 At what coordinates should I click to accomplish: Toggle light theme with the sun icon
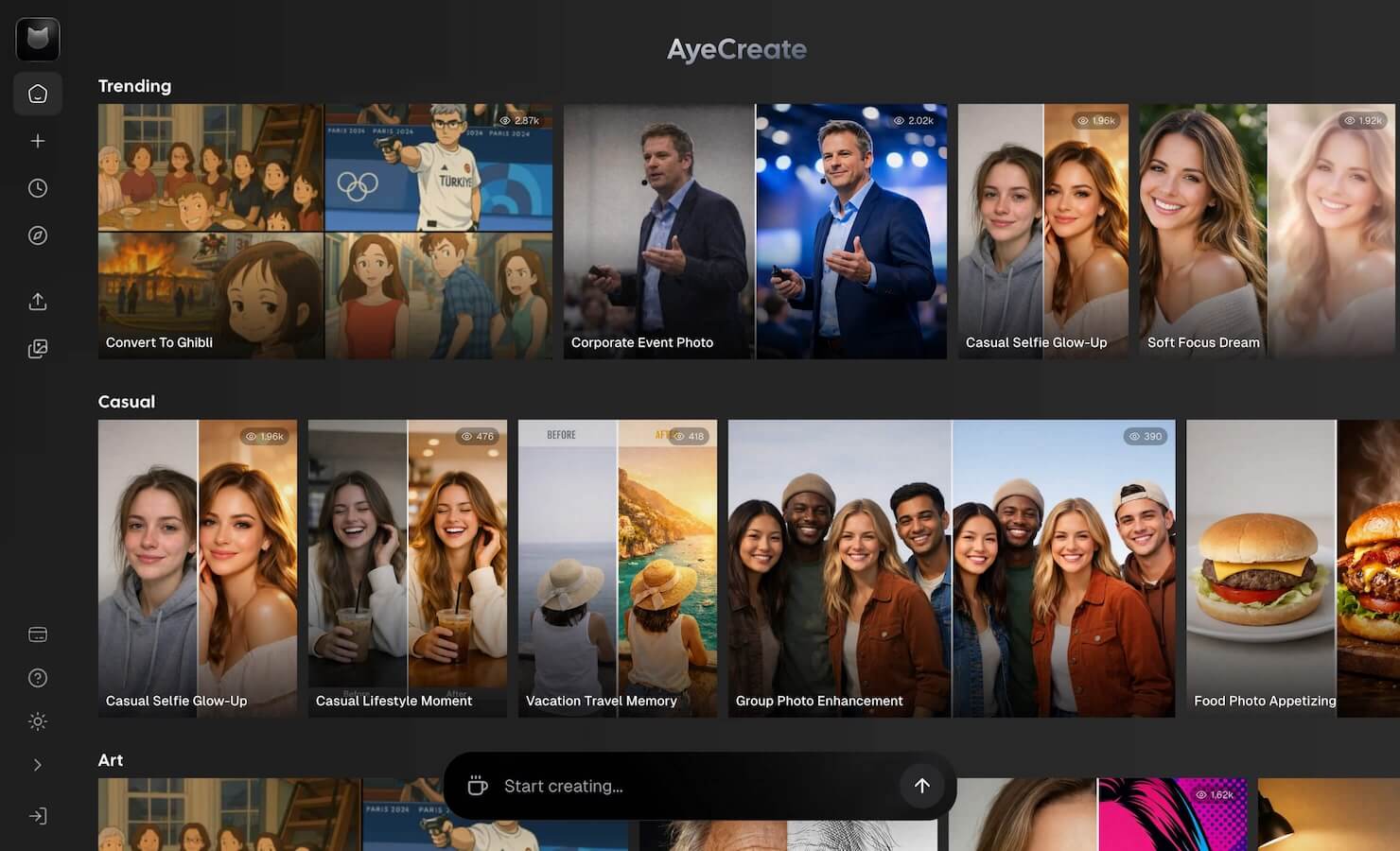(x=37, y=721)
